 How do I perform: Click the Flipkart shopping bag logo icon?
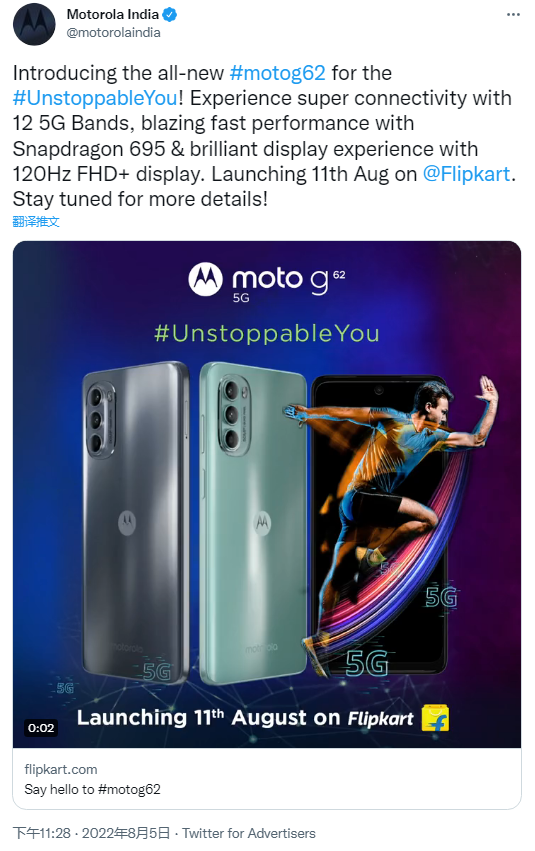[435, 717]
